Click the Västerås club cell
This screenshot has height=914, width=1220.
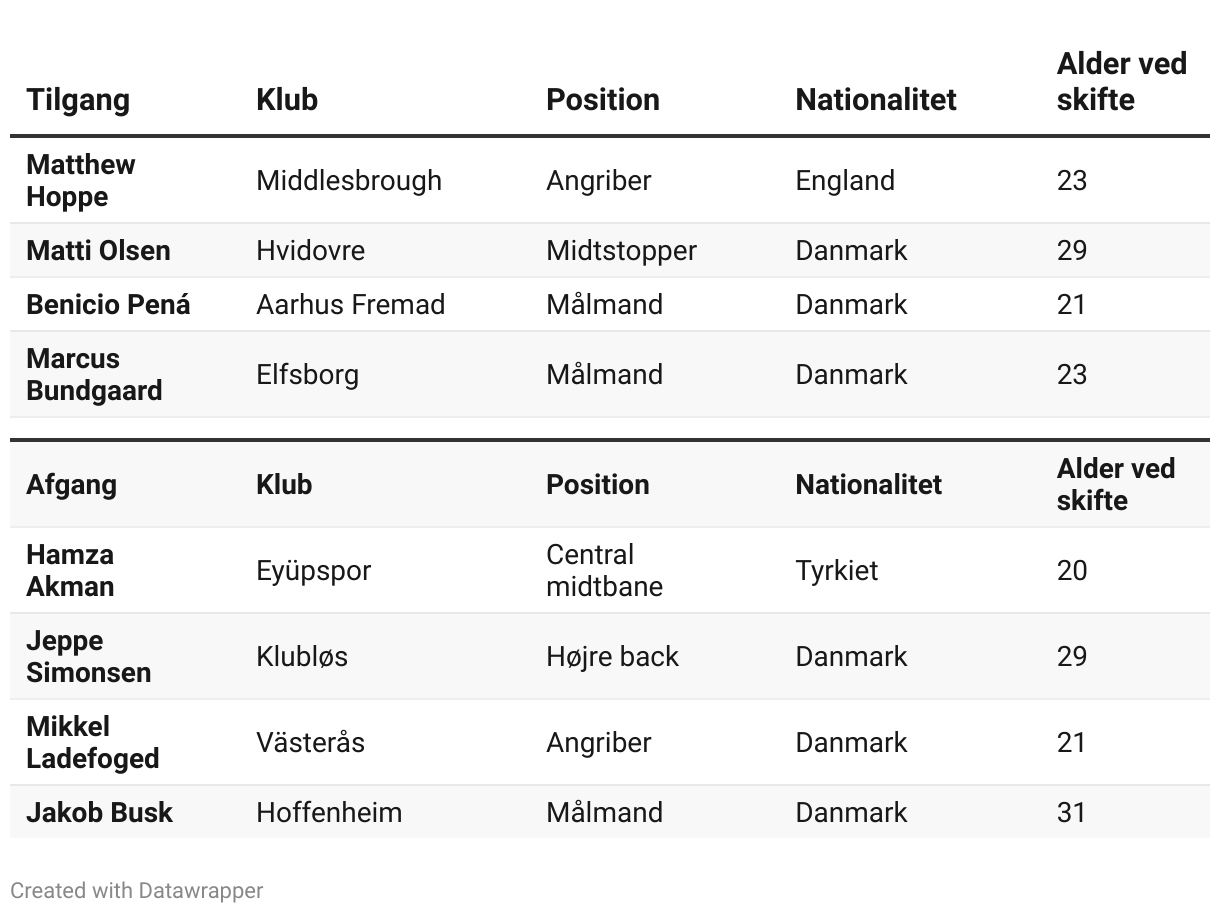point(311,742)
